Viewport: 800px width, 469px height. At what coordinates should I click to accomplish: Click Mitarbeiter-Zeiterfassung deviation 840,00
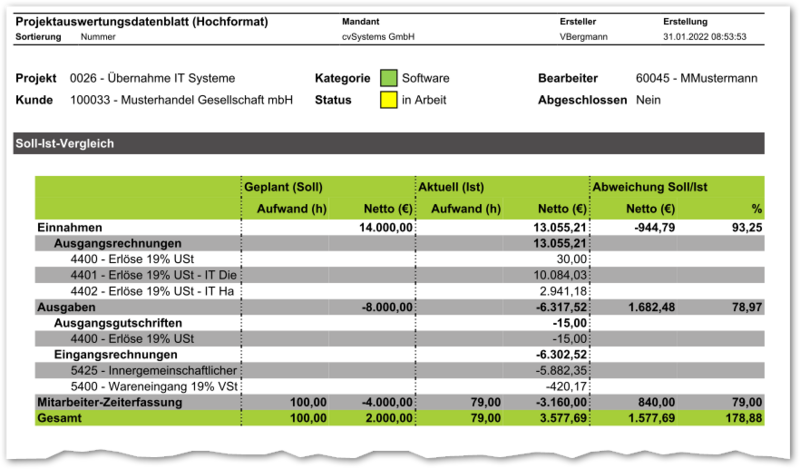657,402
